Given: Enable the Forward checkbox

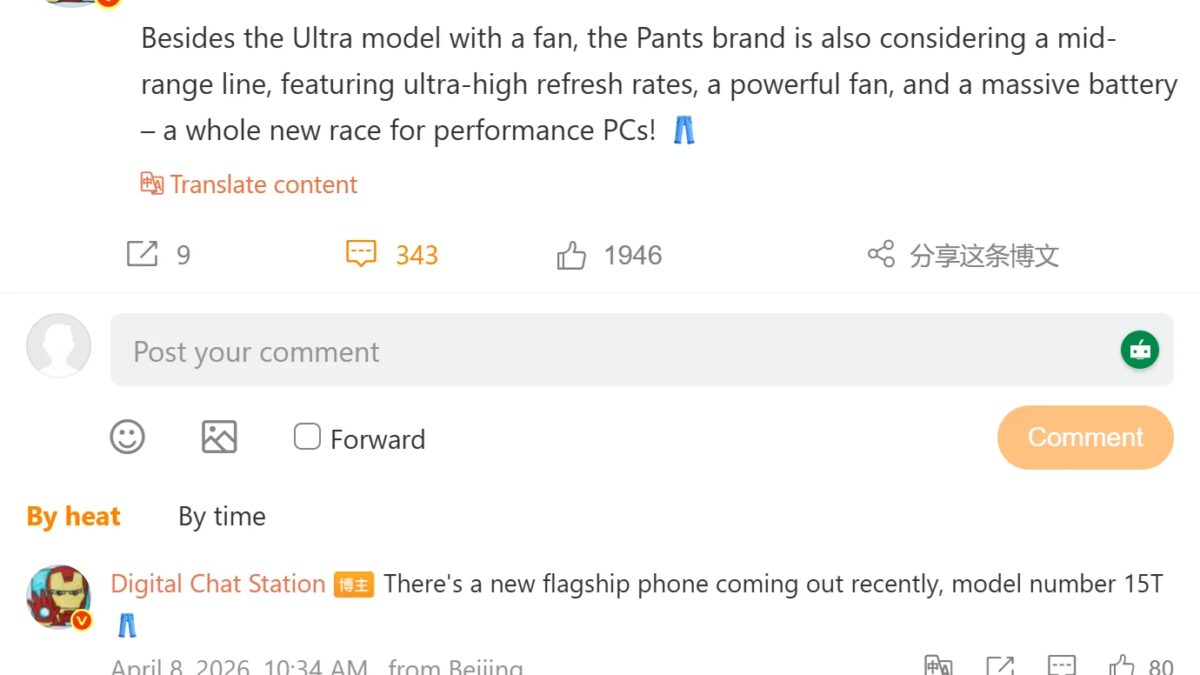Looking at the screenshot, I should (x=307, y=437).
